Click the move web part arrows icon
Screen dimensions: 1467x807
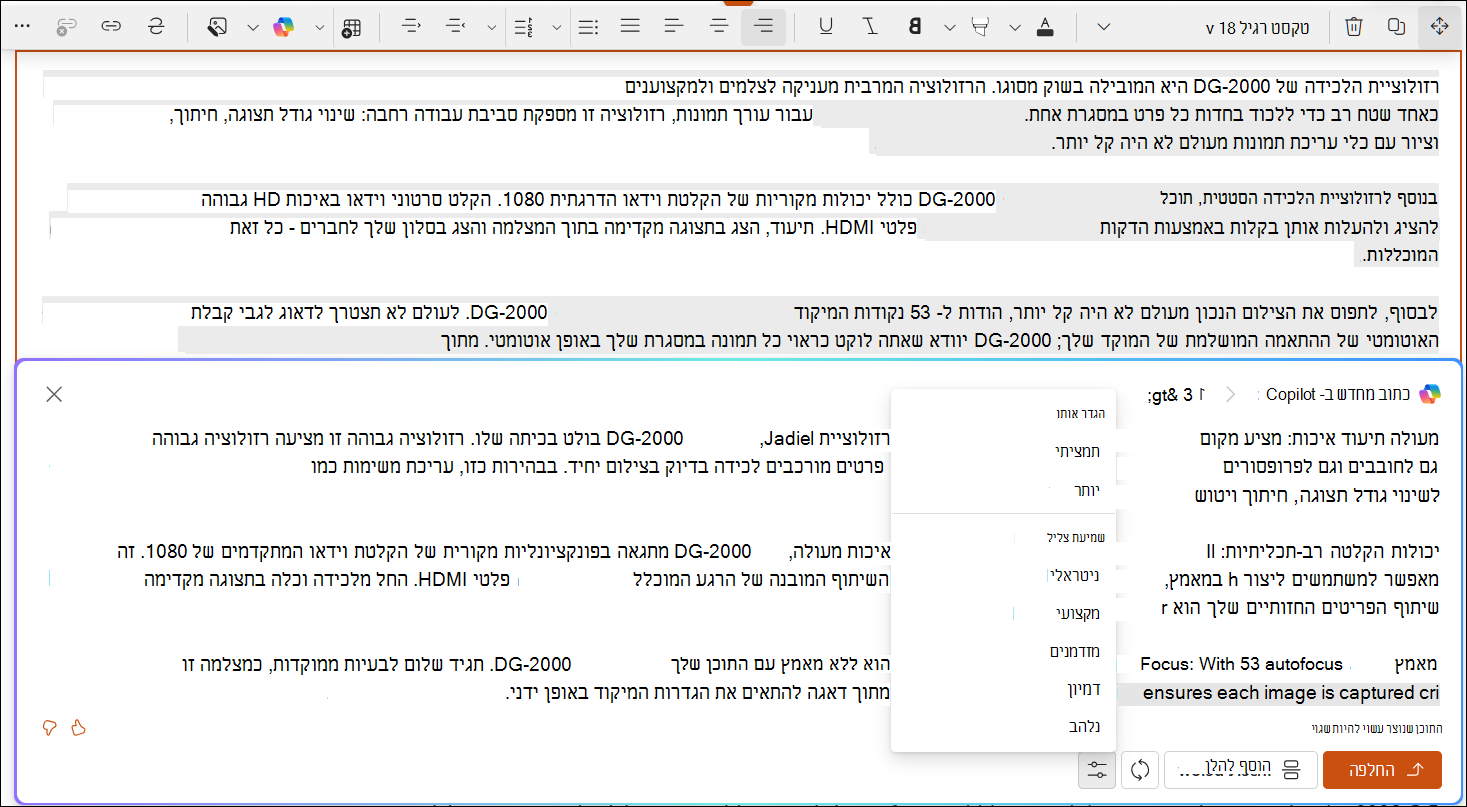[1440, 27]
